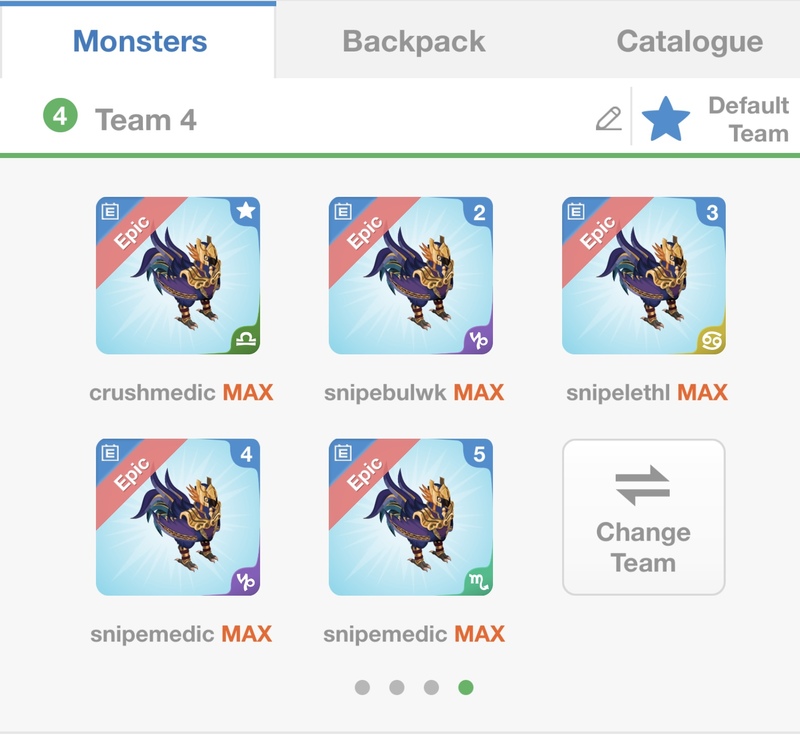Screen dimensions: 800x735
Task: Select the snipelethl monster card
Action: coord(644,276)
